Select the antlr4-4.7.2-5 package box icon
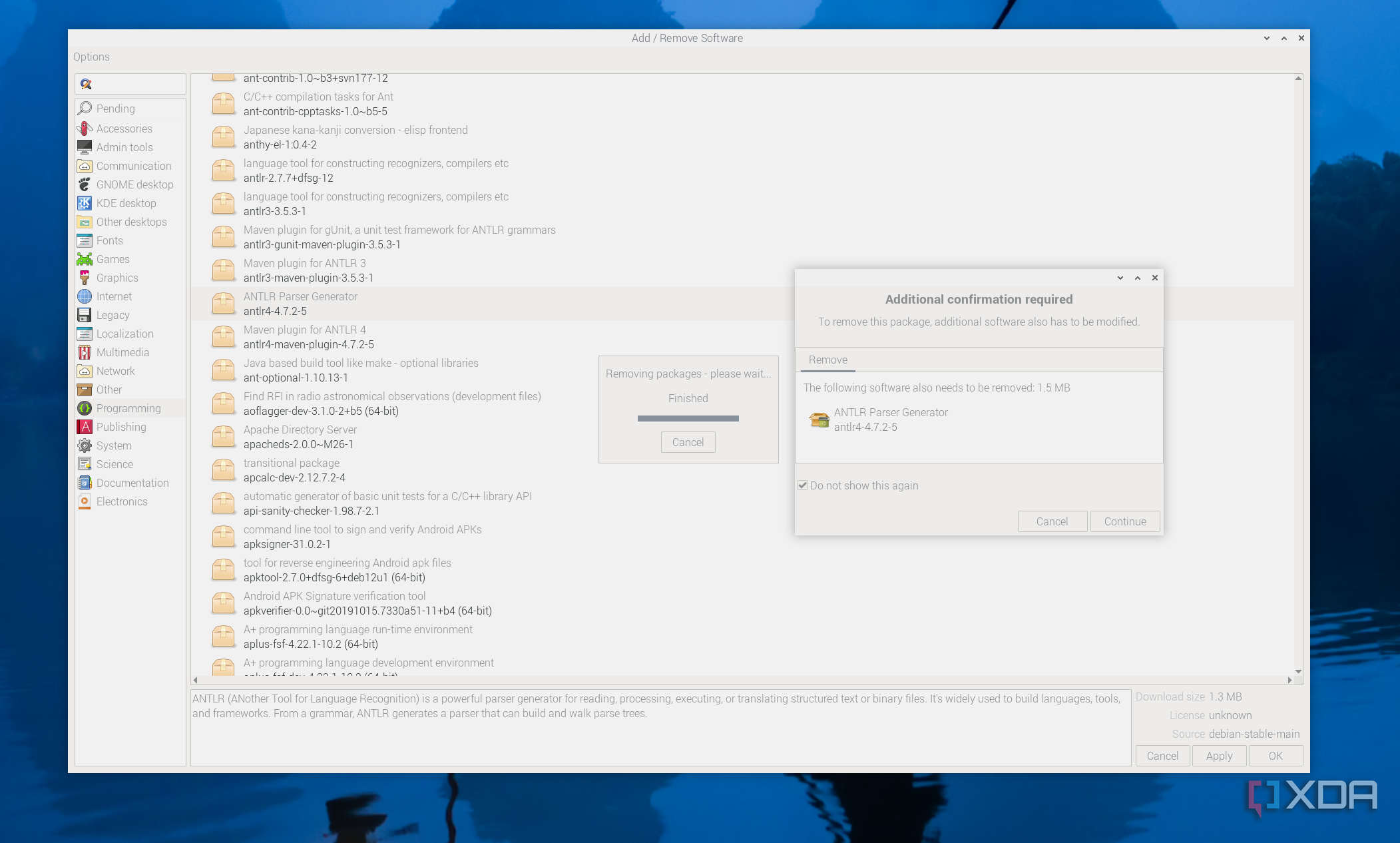 click(223, 304)
